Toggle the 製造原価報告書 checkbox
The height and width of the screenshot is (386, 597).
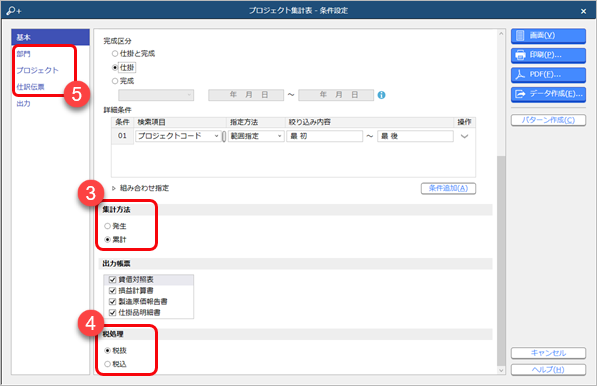[x=112, y=301]
